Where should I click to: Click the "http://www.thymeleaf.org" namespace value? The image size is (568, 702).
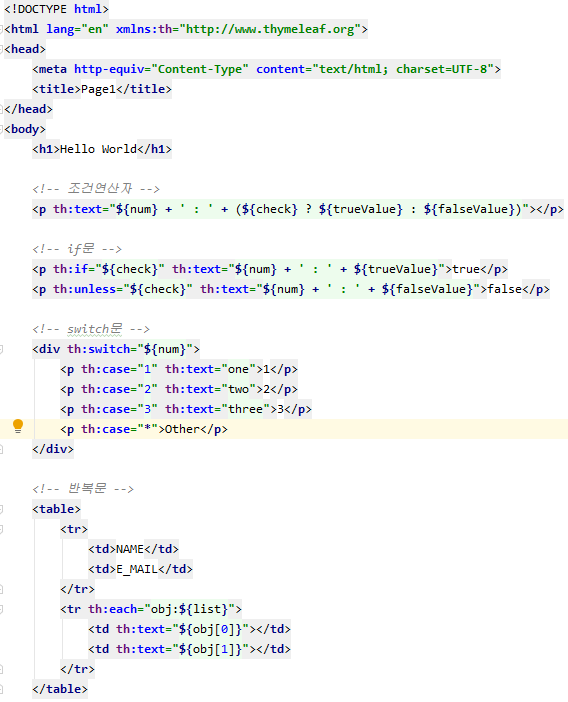click(270, 29)
